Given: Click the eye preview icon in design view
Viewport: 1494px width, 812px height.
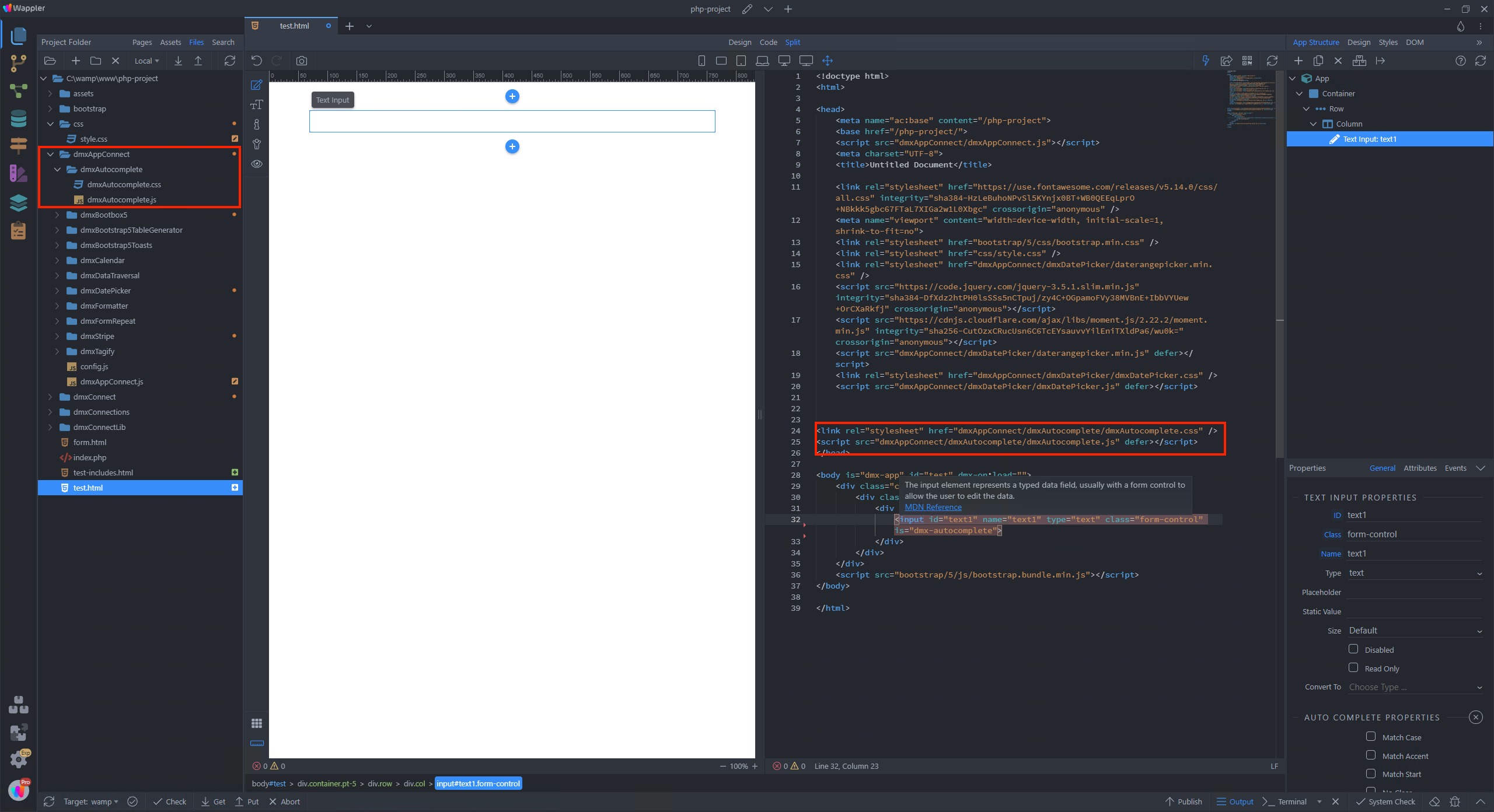Looking at the screenshot, I should click(x=257, y=164).
